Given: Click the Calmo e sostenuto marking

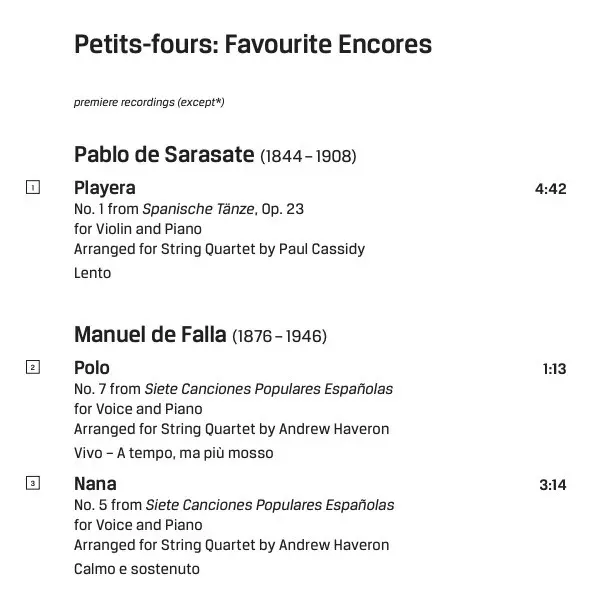Looking at the screenshot, I should pos(137,569).
